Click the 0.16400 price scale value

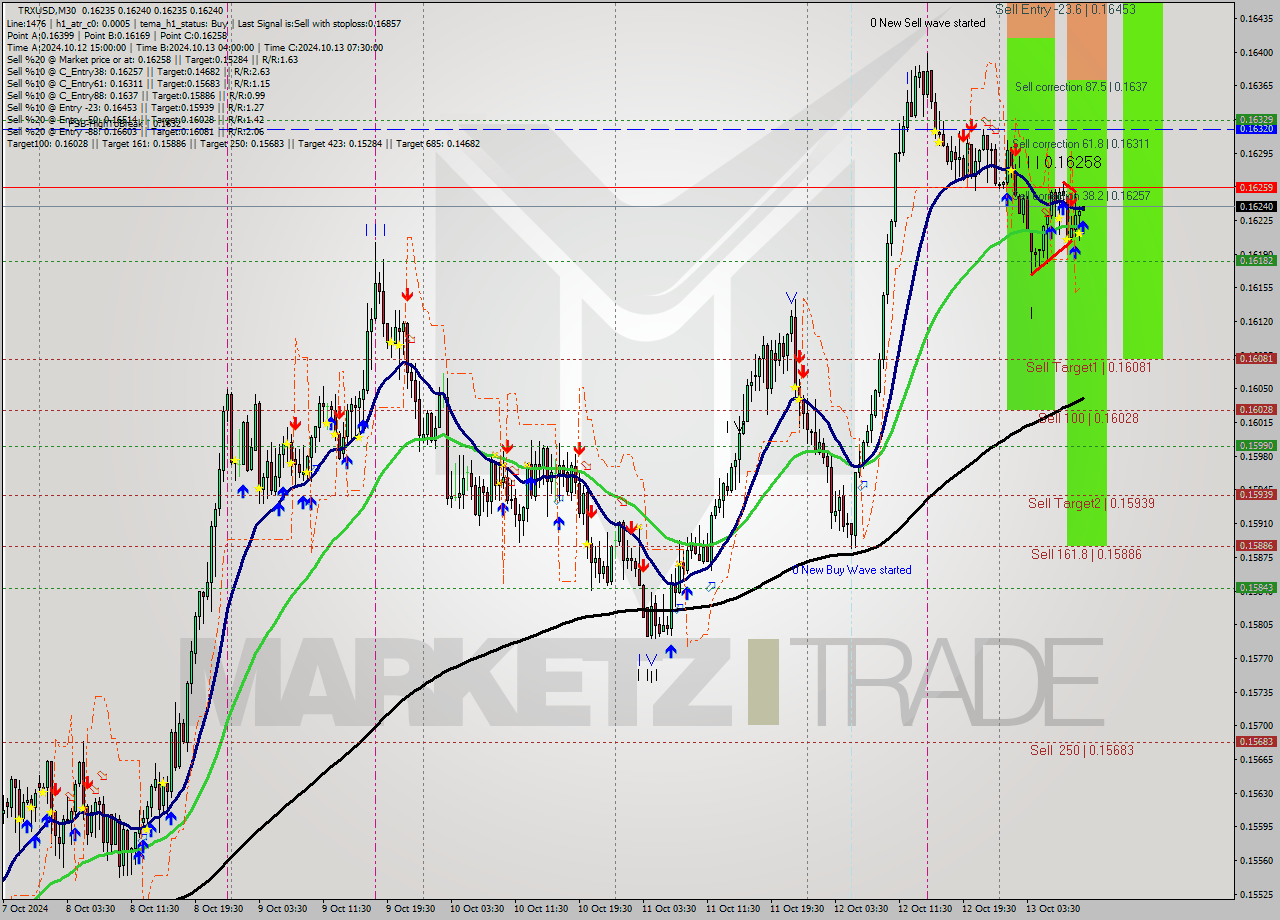pos(1256,52)
